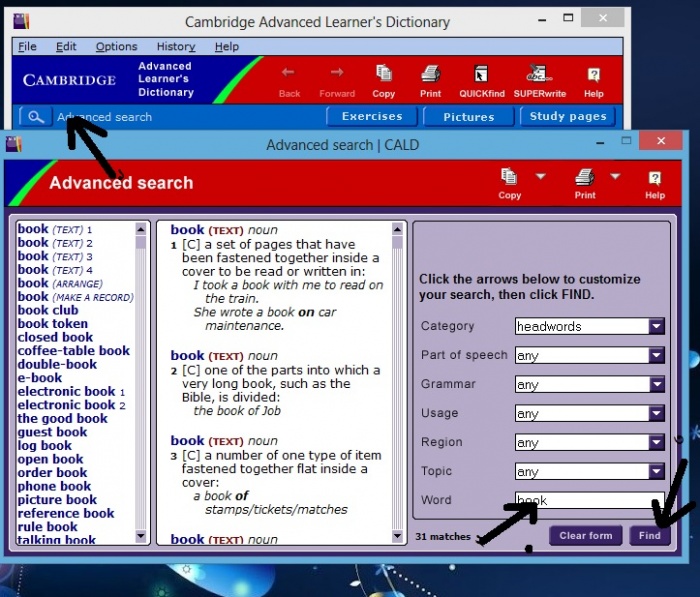Screen dimensions: 700x597
Task: Select 'phone book' in the results list
Action: click(x=54, y=486)
